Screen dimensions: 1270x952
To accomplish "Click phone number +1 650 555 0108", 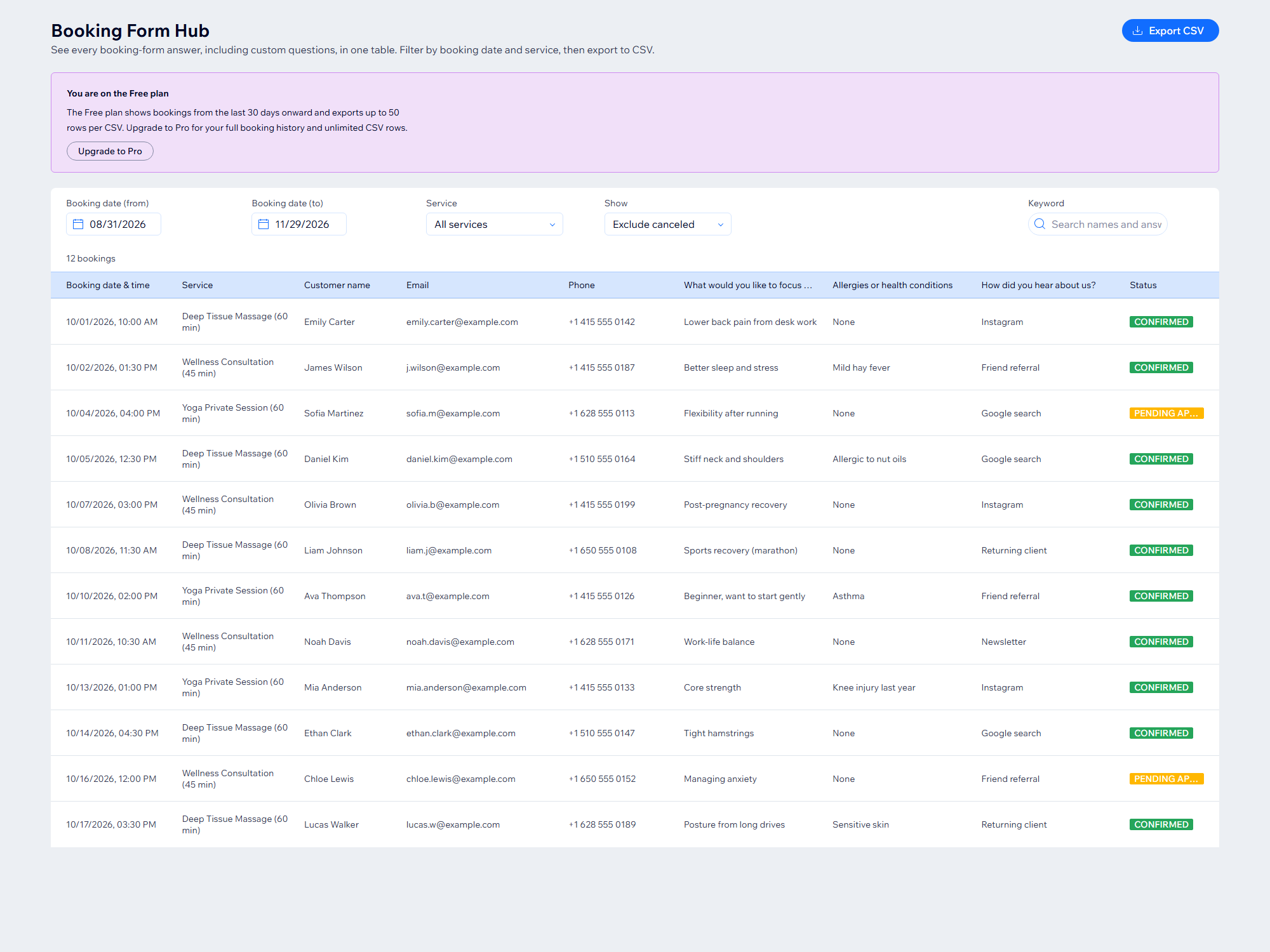I will [x=602, y=550].
